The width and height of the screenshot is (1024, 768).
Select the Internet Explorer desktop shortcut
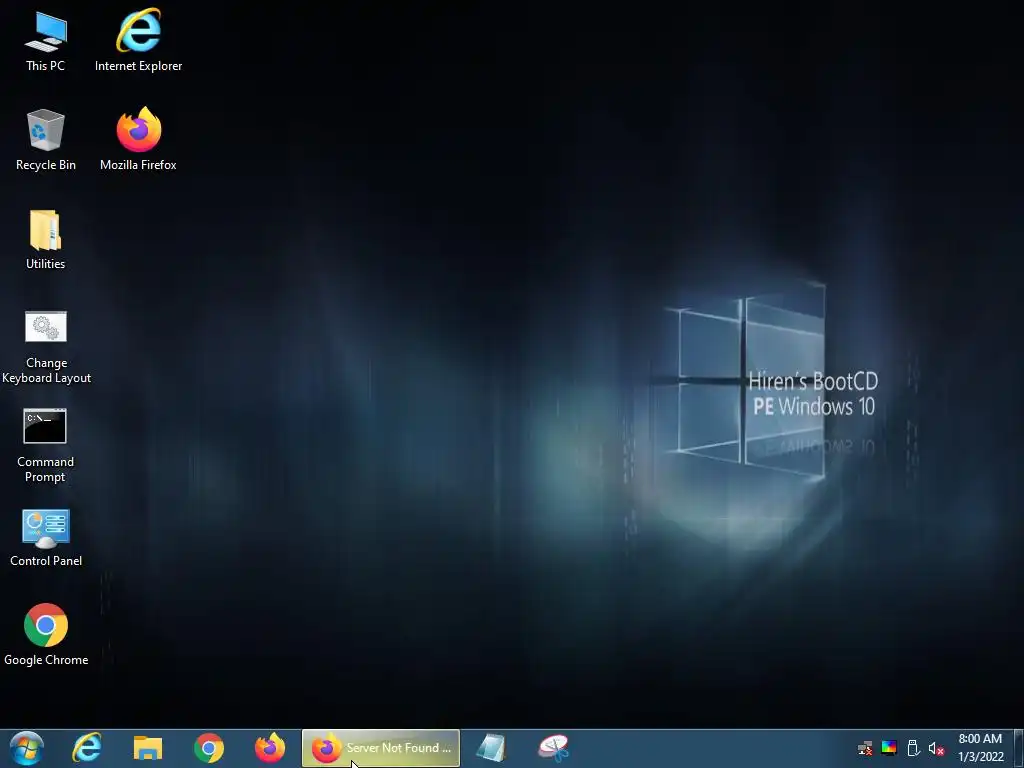[x=138, y=42]
